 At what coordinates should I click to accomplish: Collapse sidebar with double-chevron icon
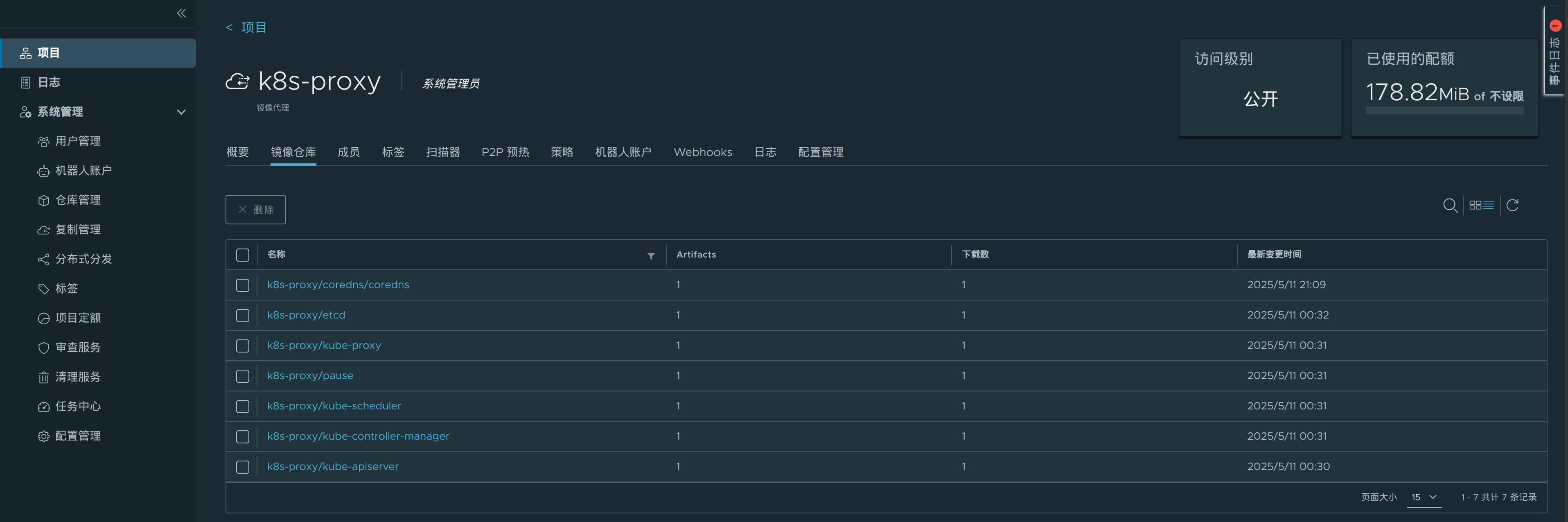click(x=181, y=13)
